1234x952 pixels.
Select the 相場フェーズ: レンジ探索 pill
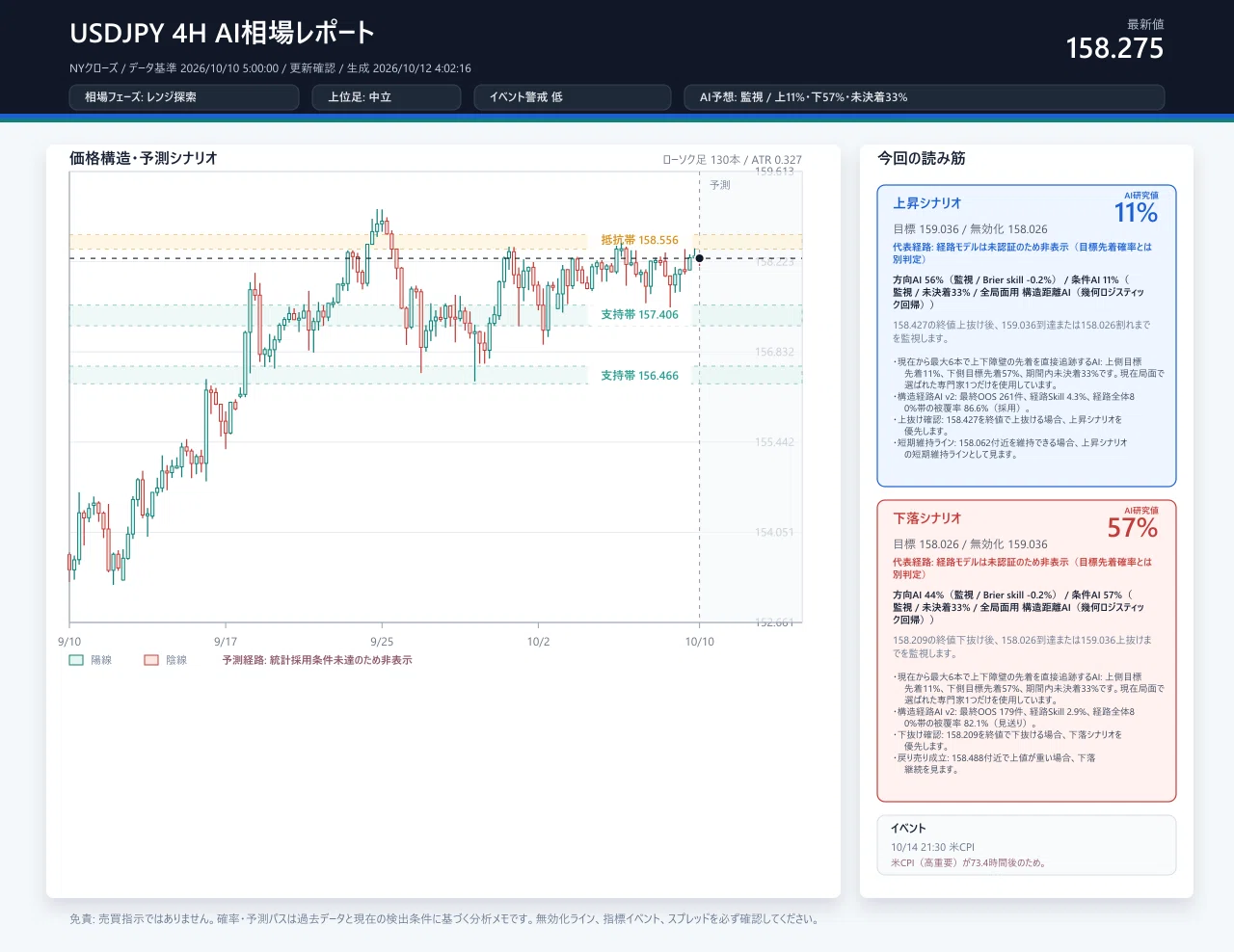pyautogui.click(x=184, y=97)
